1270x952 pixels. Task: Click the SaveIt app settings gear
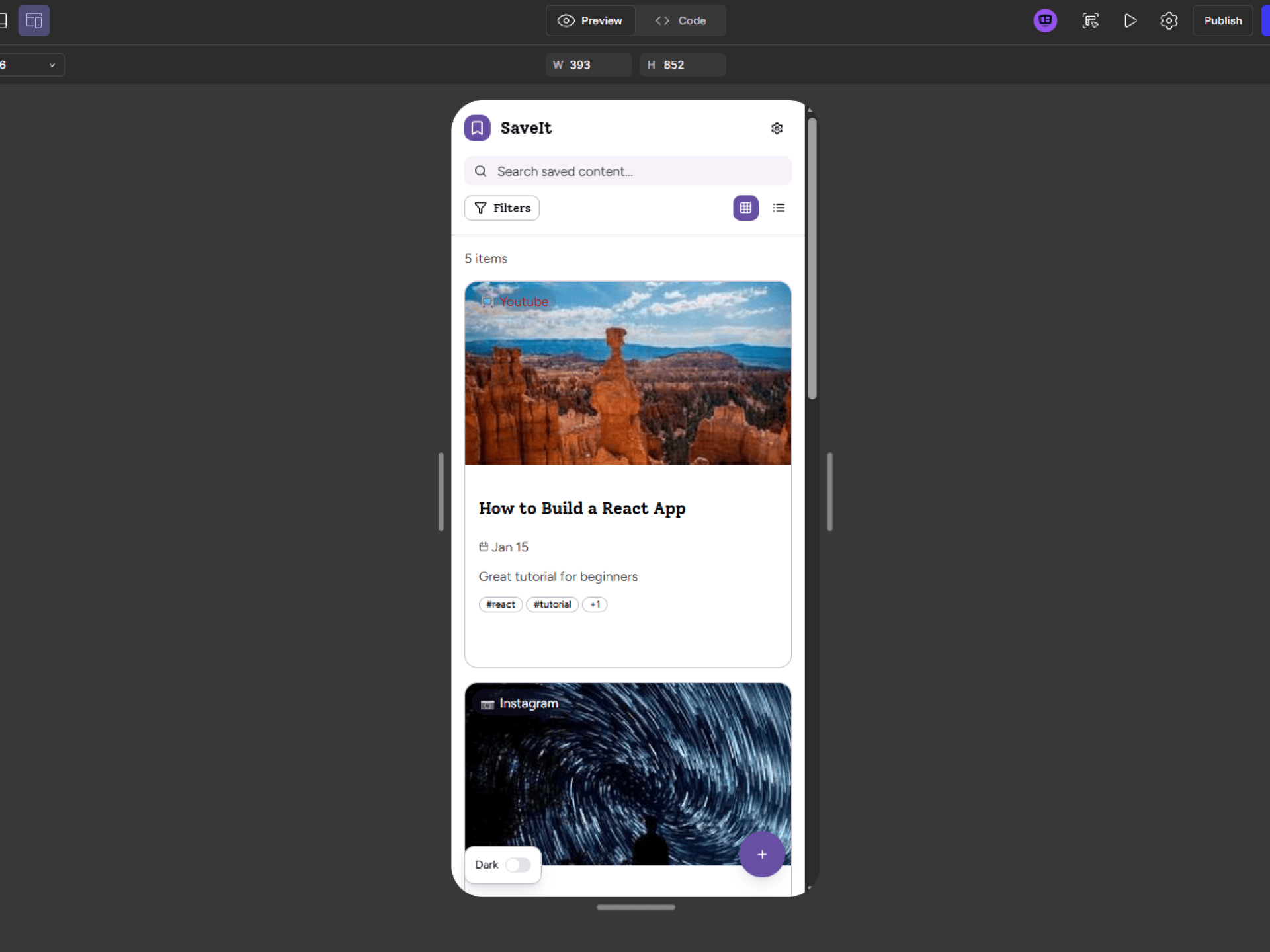point(777,128)
